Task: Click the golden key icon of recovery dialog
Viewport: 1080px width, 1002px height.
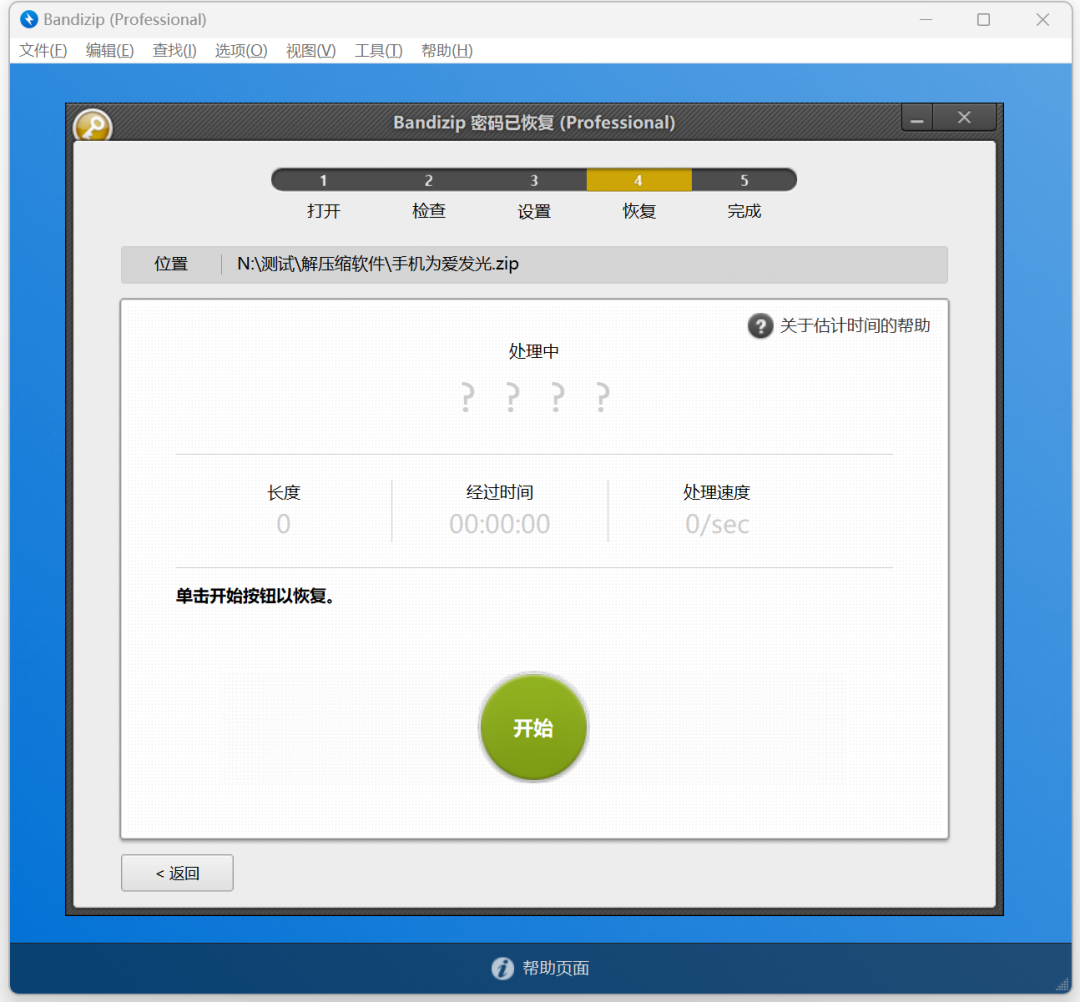Action: [92, 126]
